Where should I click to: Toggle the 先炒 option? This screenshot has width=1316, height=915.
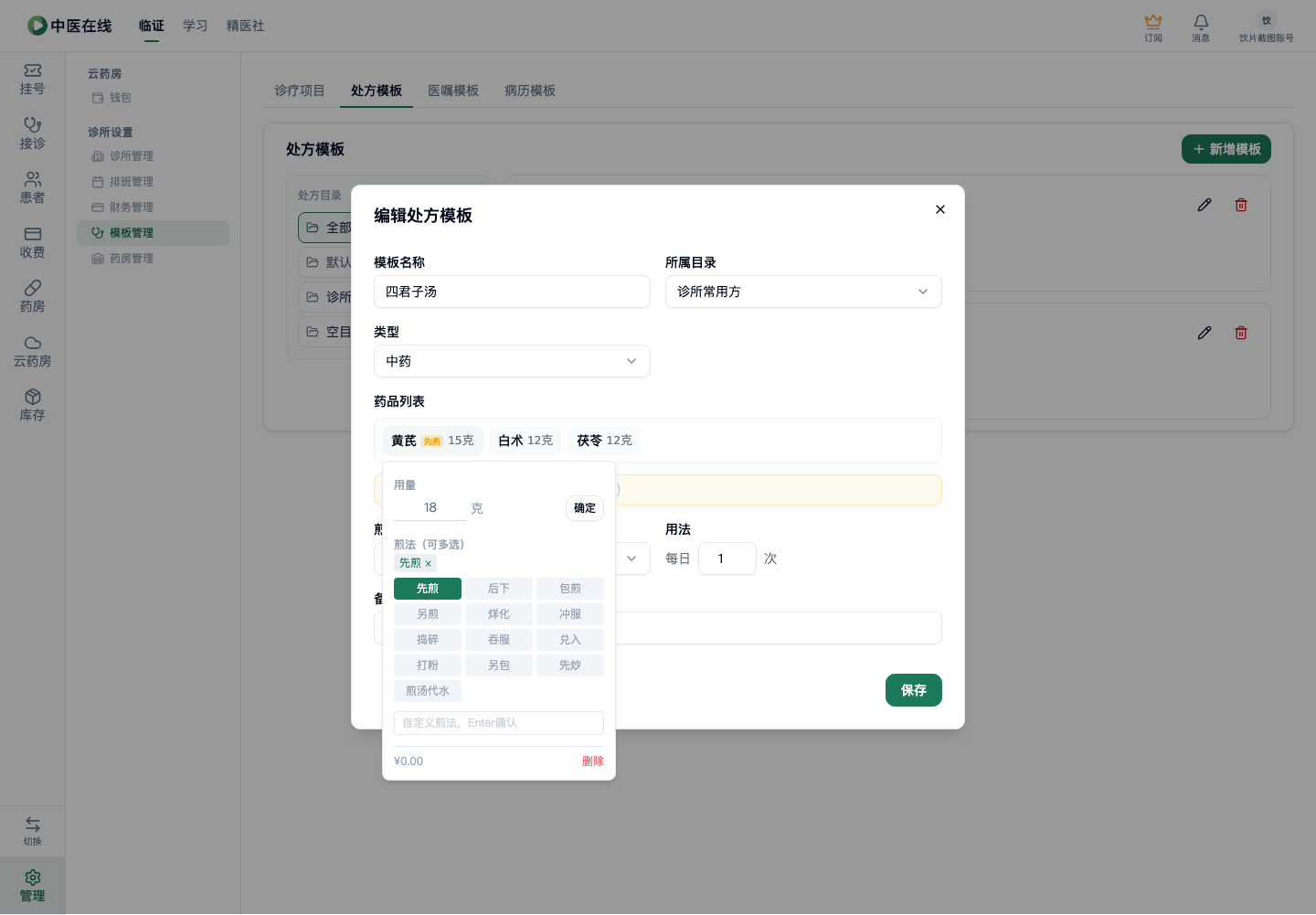pos(570,665)
